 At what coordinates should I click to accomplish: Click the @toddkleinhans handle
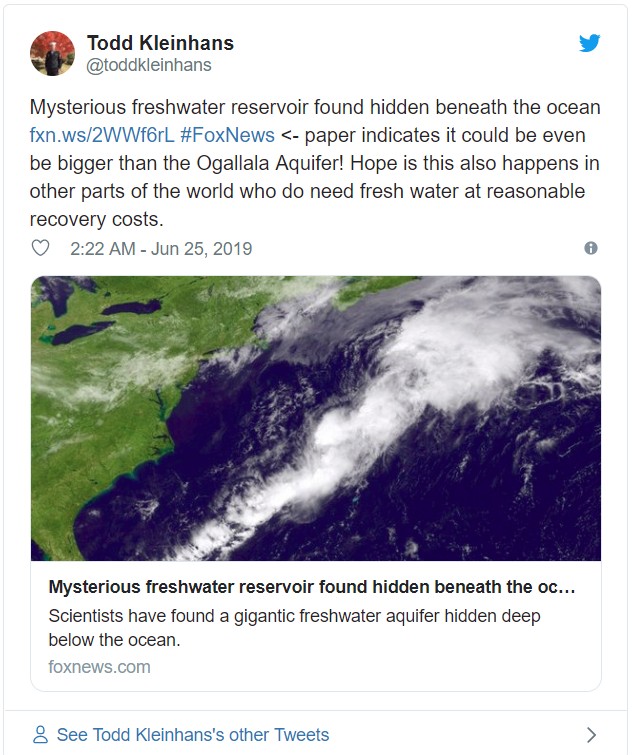(x=149, y=65)
